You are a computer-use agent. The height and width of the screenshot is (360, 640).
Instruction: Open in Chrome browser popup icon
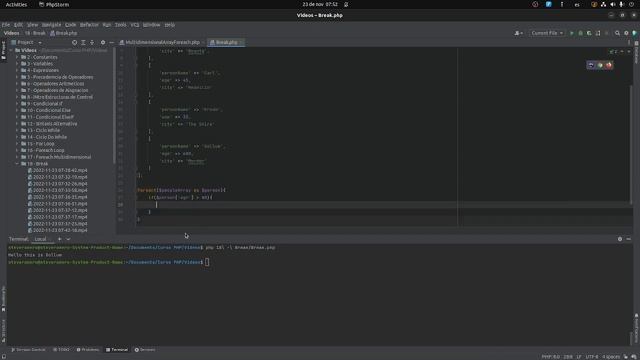click(600, 65)
